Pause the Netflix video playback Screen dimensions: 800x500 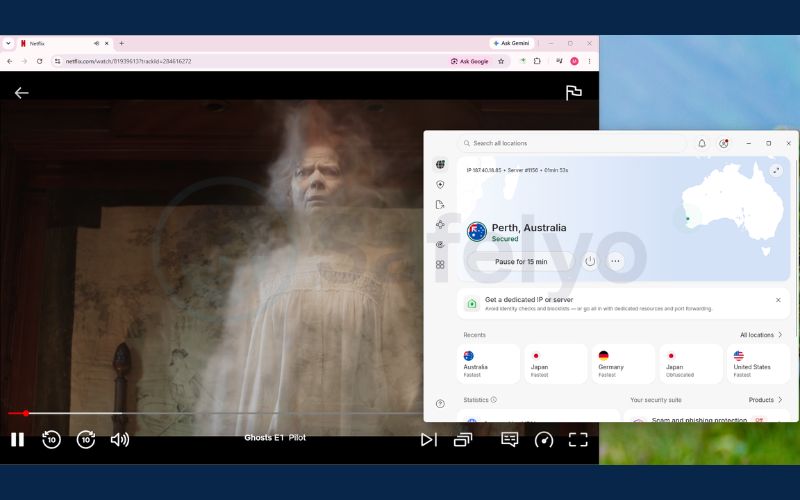coord(17,439)
